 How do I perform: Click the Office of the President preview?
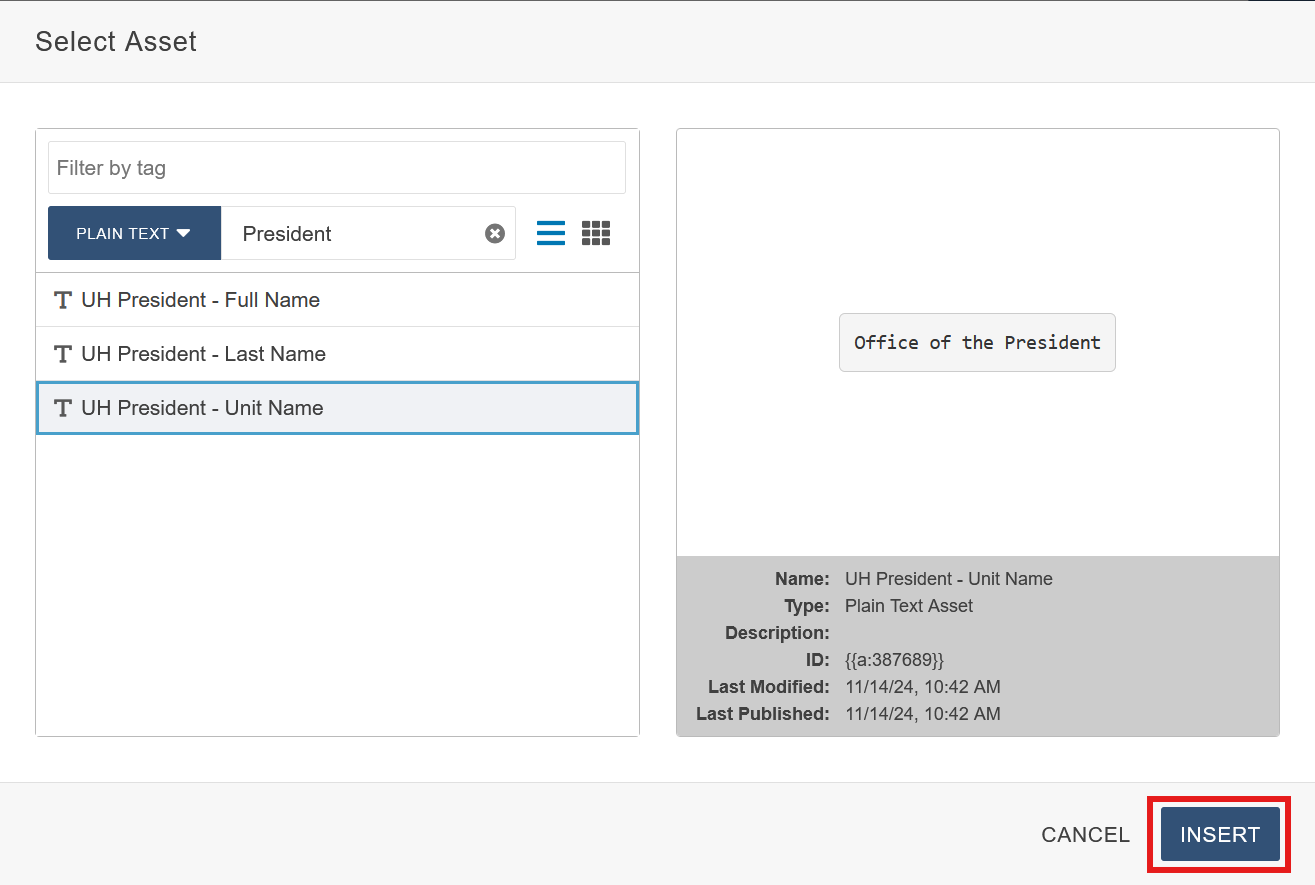[x=977, y=343]
